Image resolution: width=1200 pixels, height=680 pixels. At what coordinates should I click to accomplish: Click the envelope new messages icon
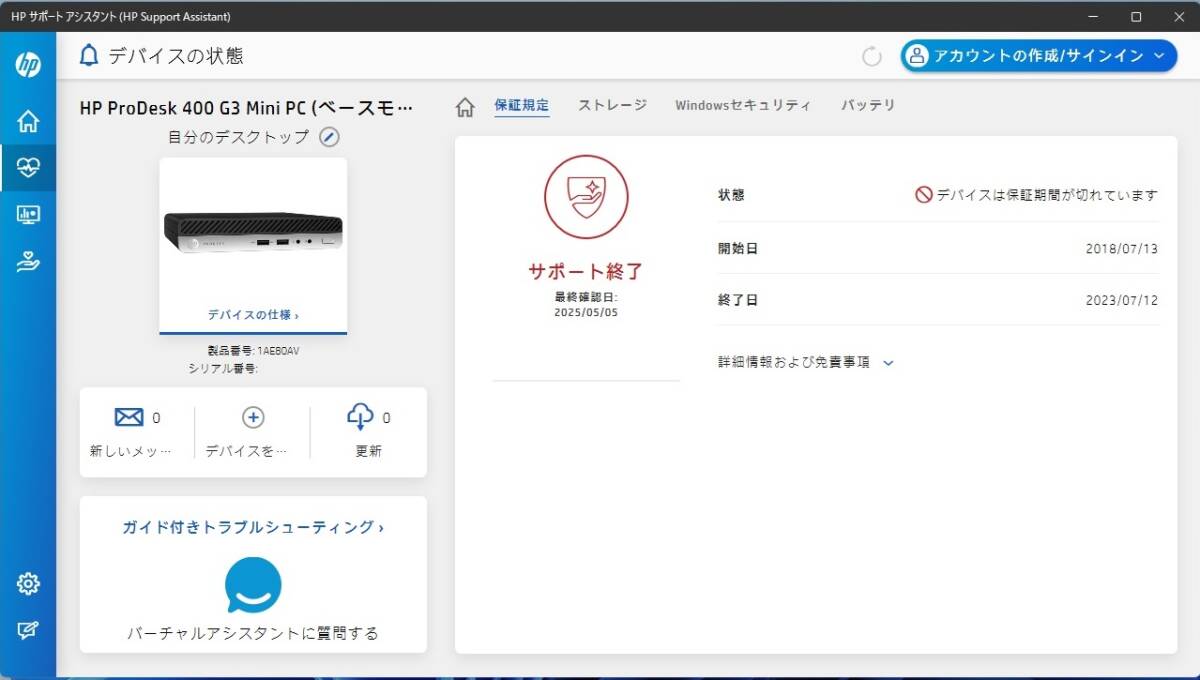[x=129, y=417]
